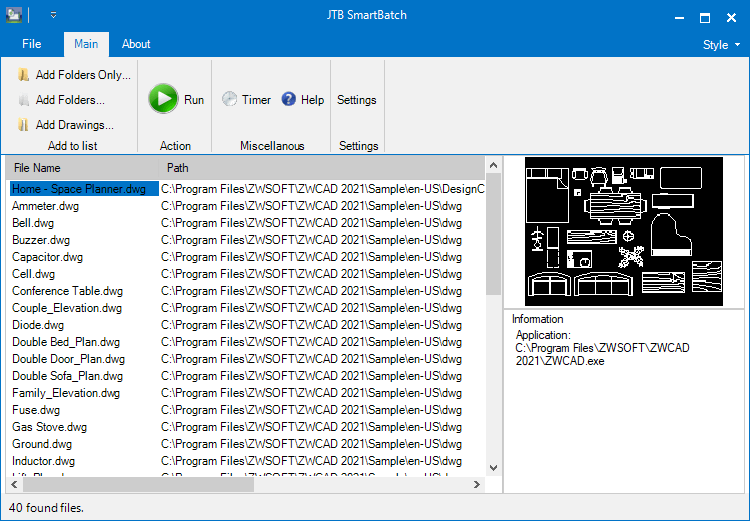The height and width of the screenshot is (521, 750).
Task: Click the vertical scrollbar thumb
Action: [494, 234]
